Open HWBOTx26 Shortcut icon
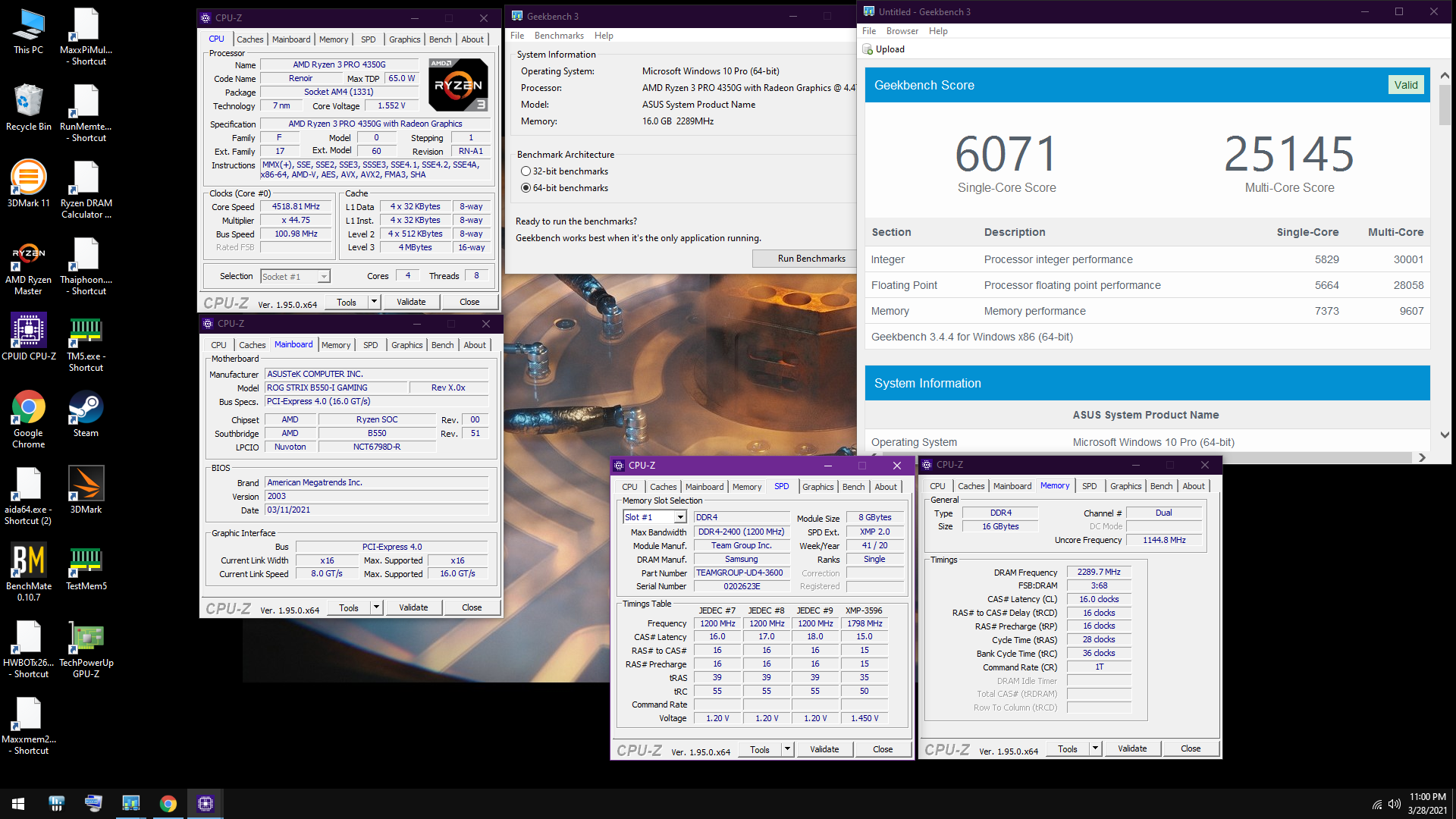1456x819 pixels. [29, 649]
